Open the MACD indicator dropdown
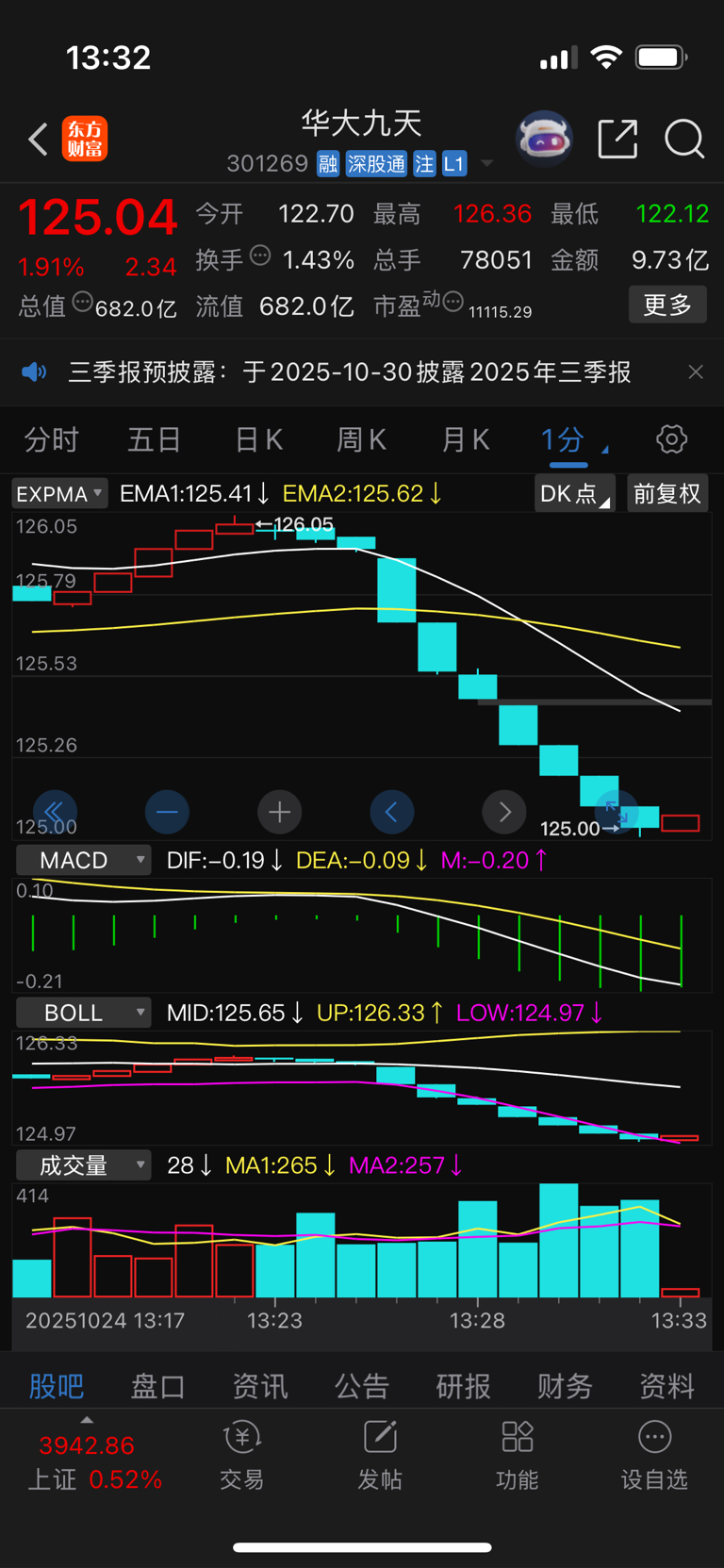Image resolution: width=724 pixels, height=1568 pixels. pyautogui.click(x=84, y=860)
